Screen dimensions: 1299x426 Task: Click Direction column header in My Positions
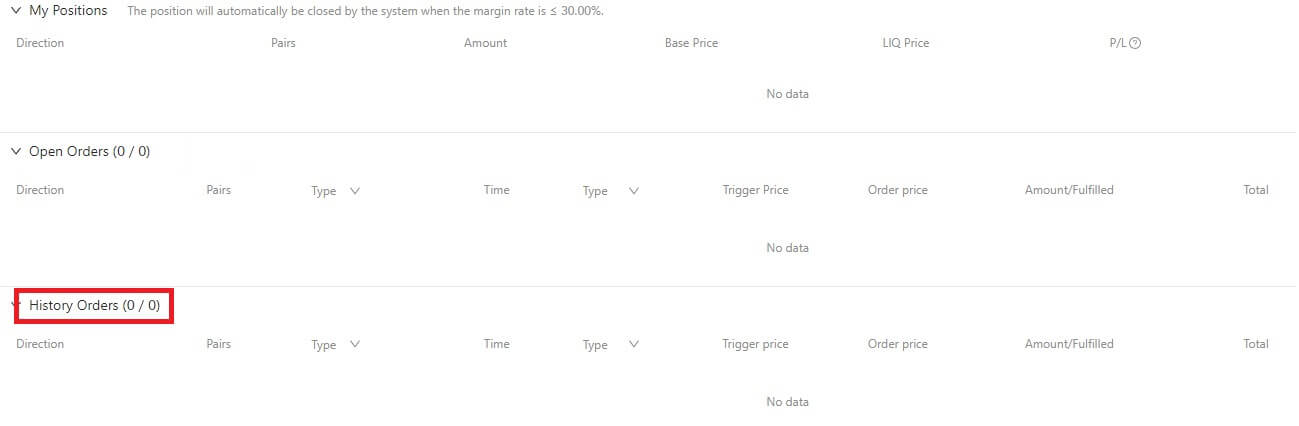click(40, 43)
